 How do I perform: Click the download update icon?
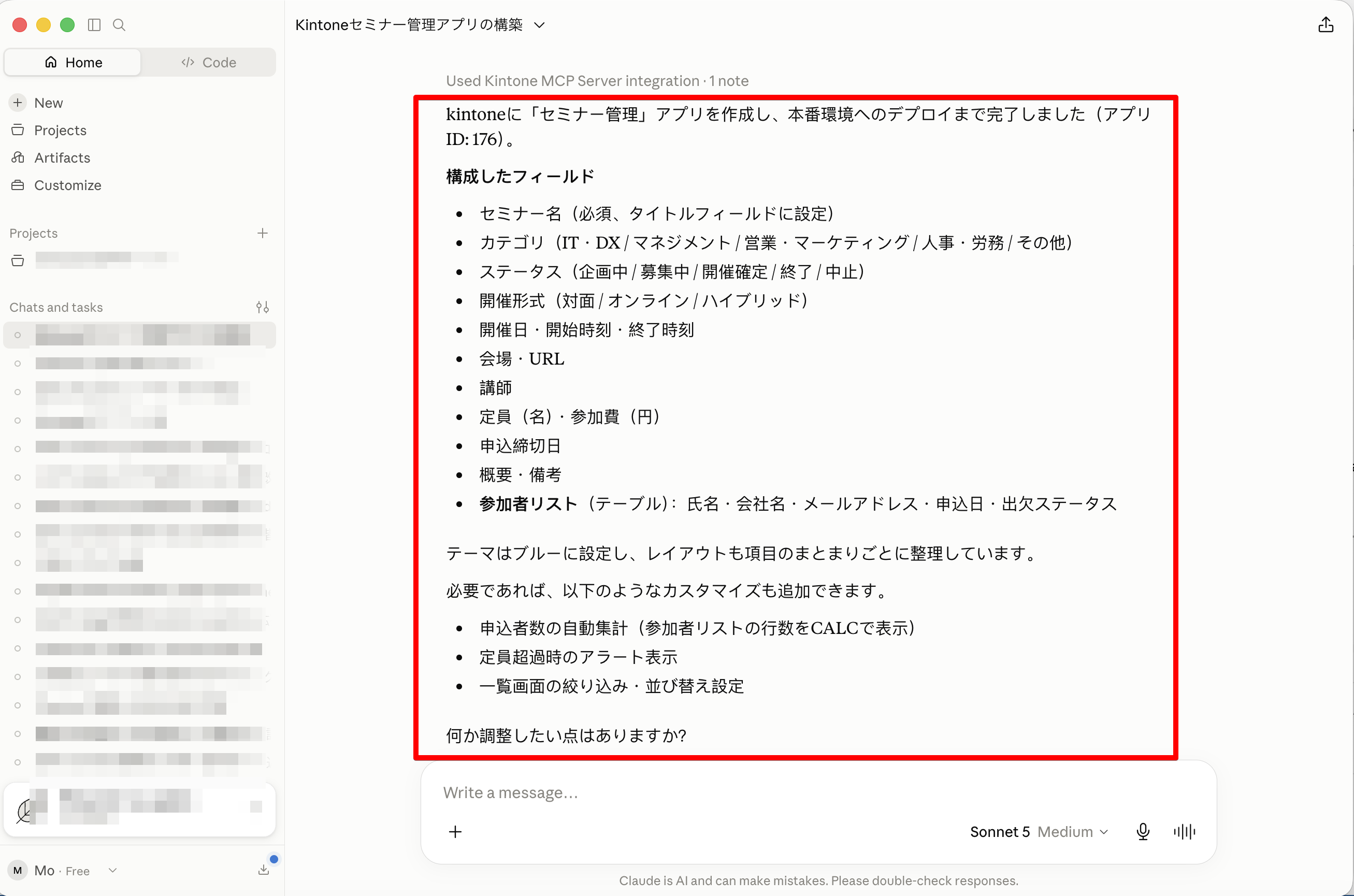[x=264, y=869]
